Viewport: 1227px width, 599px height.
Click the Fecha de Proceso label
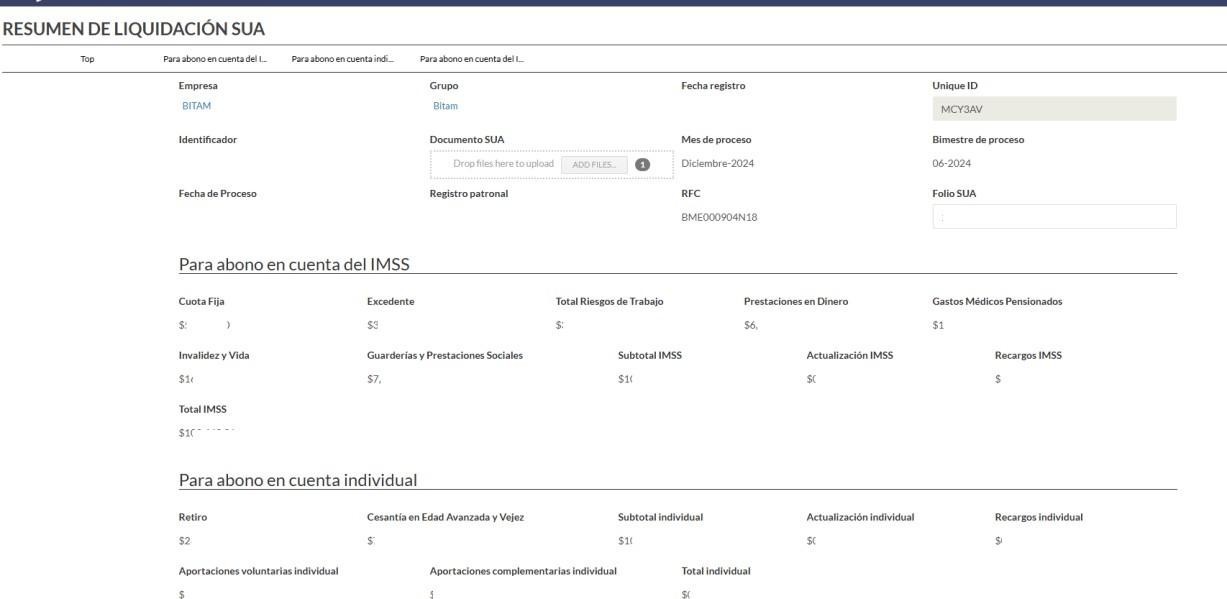click(218, 194)
